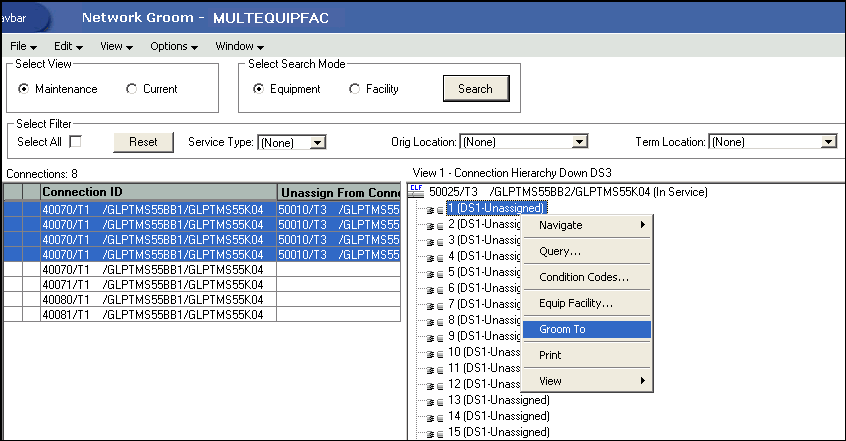Expand the Navigate submenu in context menu
This screenshot has width=846, height=441.
tap(587, 225)
